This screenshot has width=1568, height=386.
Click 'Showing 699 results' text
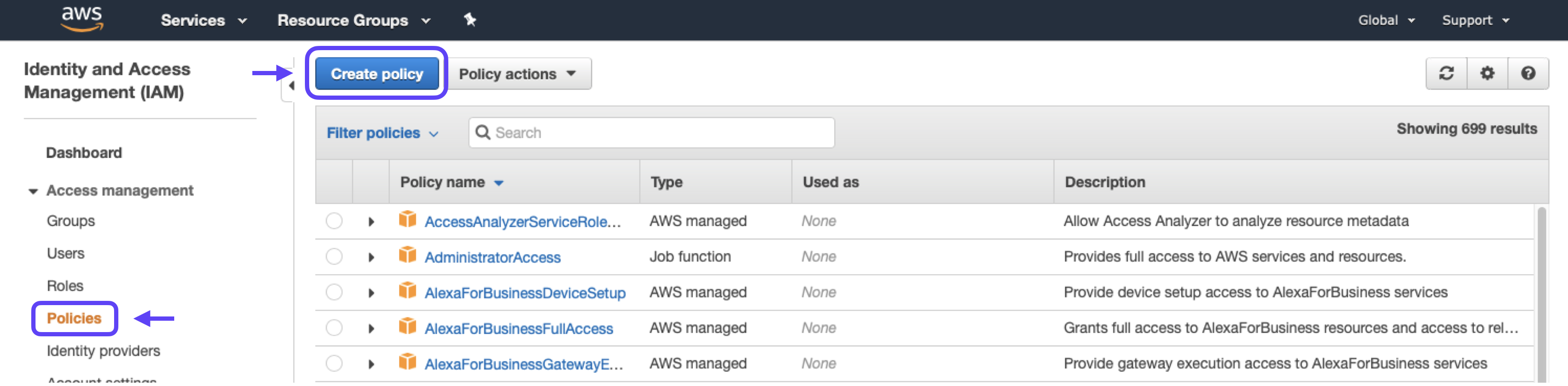(1466, 129)
